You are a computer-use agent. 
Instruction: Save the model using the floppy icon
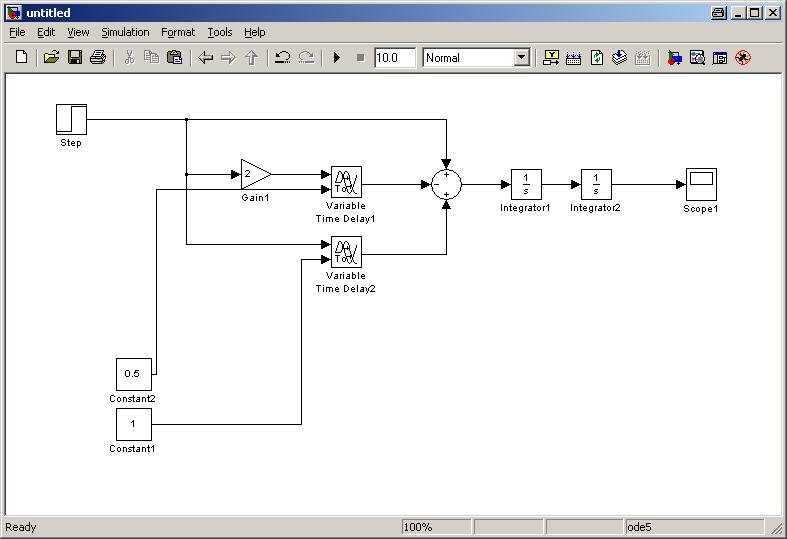(x=75, y=58)
